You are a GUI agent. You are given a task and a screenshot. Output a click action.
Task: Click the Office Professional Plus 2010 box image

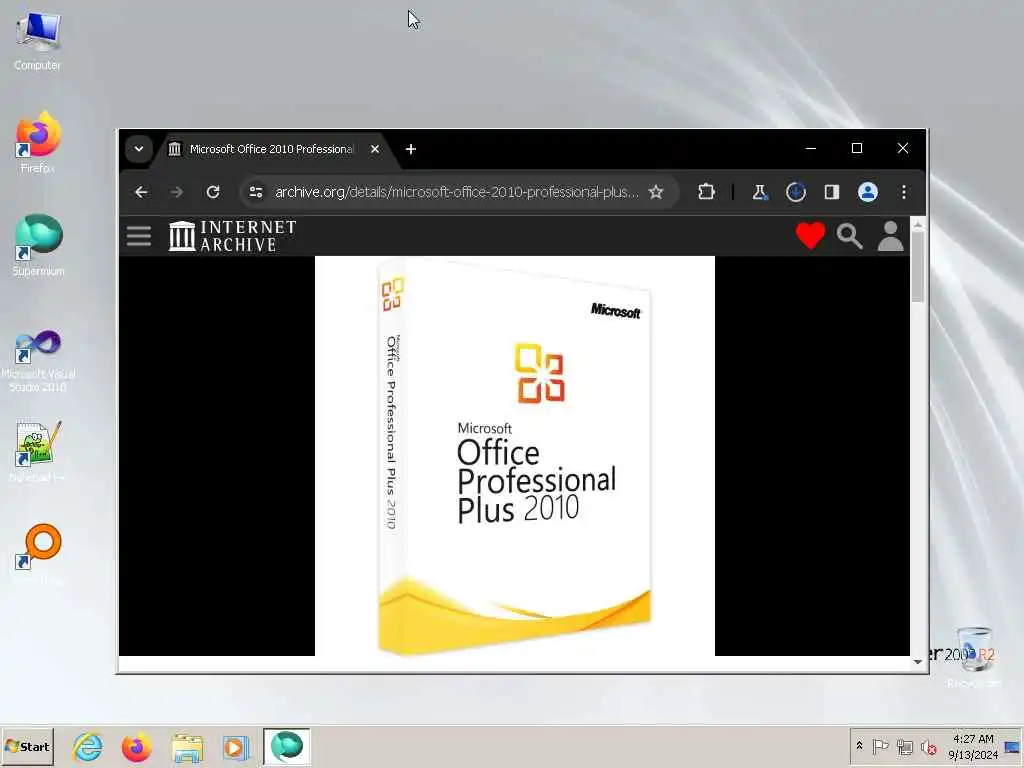515,456
